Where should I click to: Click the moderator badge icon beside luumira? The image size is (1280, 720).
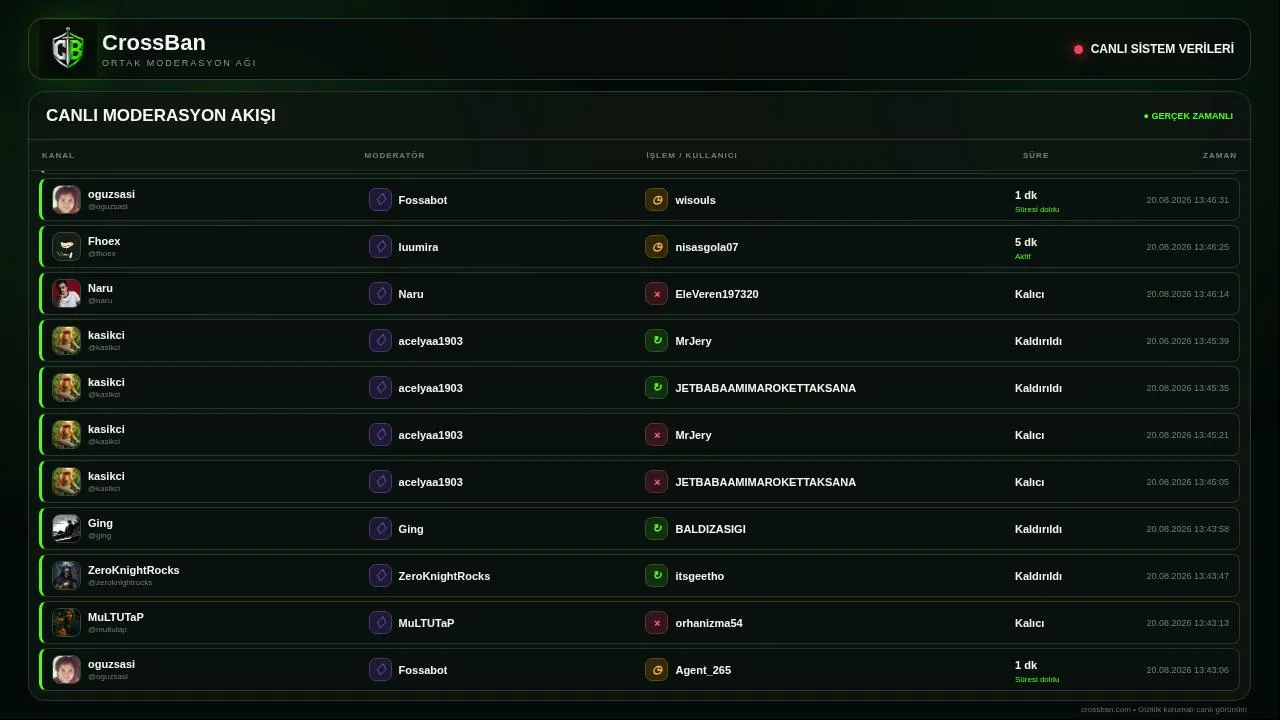pyautogui.click(x=380, y=247)
